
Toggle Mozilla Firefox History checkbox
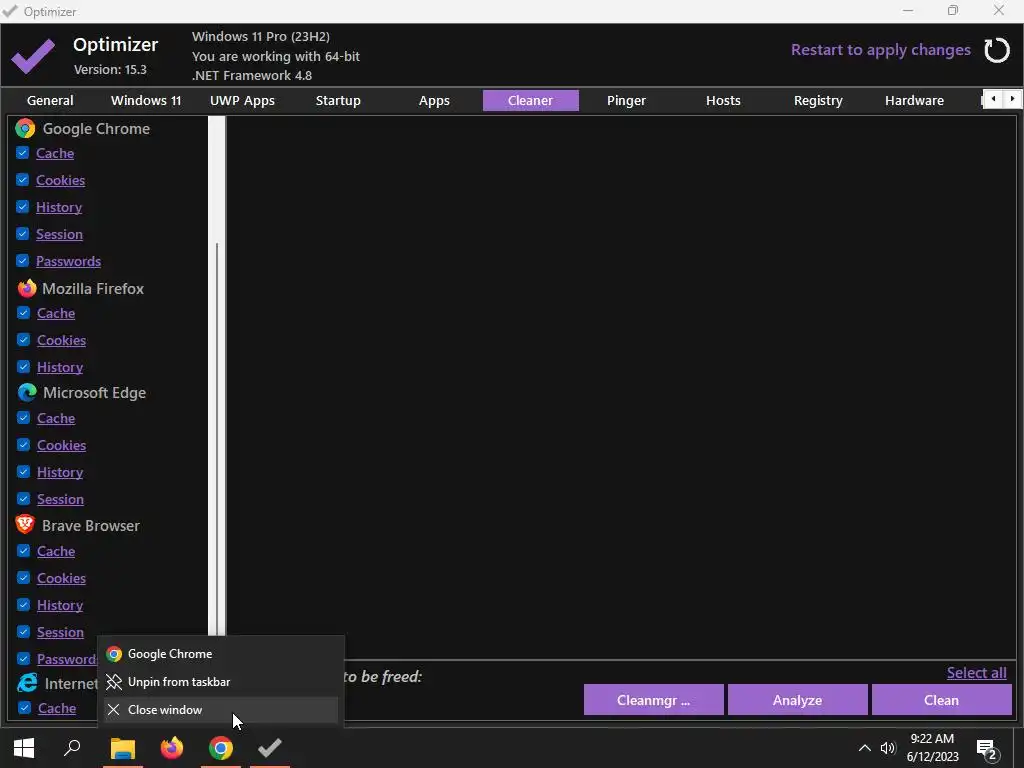24,366
